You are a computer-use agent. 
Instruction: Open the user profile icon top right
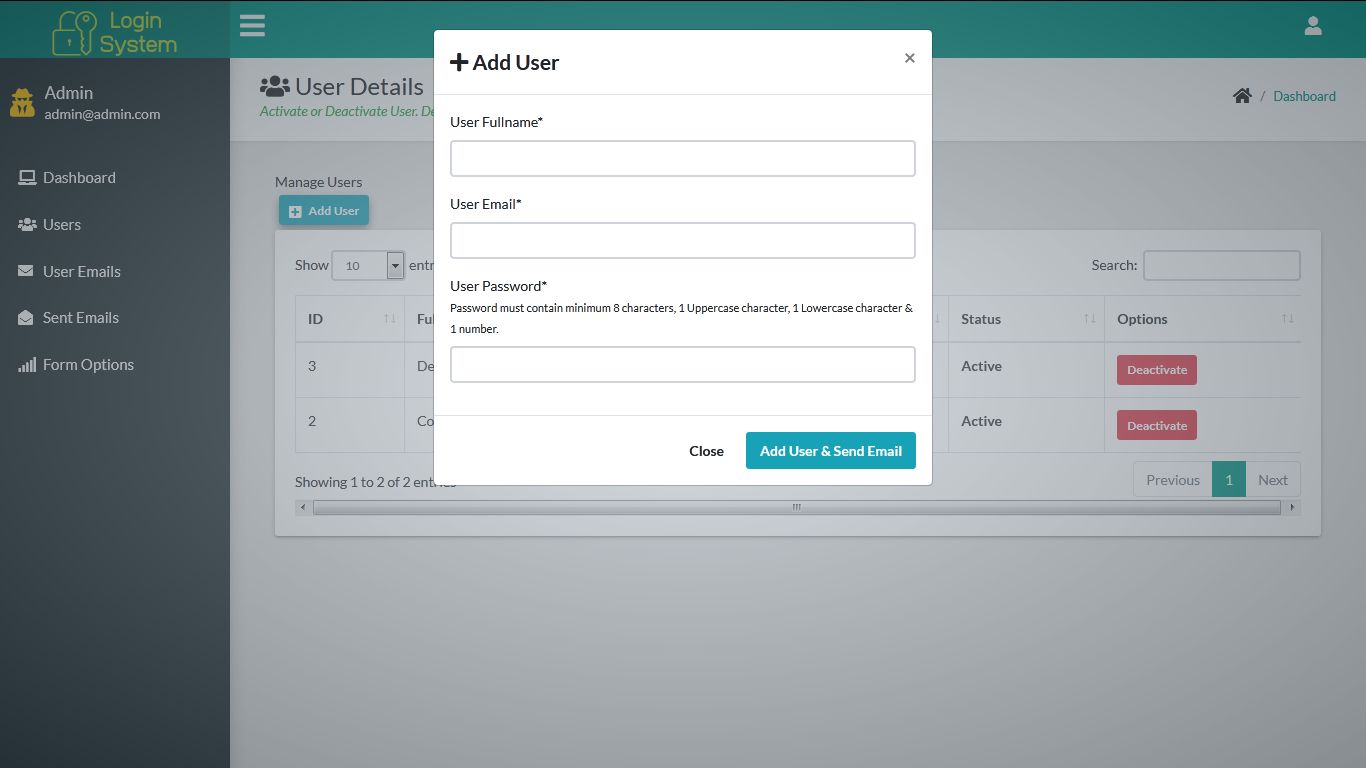click(x=1312, y=25)
